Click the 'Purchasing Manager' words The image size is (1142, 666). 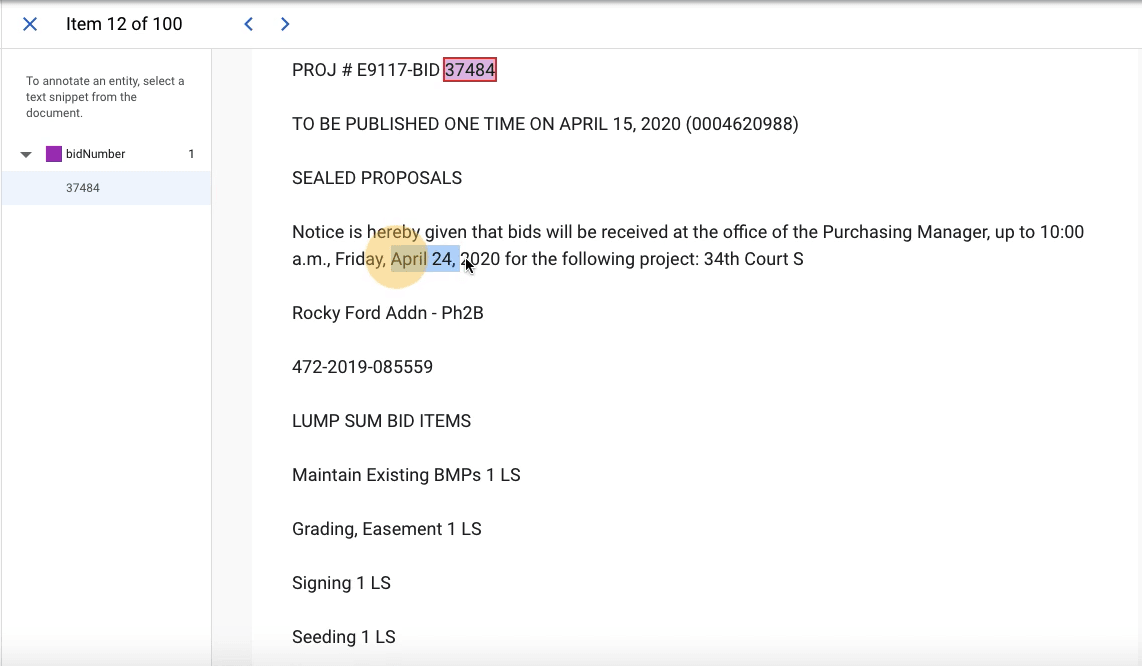point(903,232)
